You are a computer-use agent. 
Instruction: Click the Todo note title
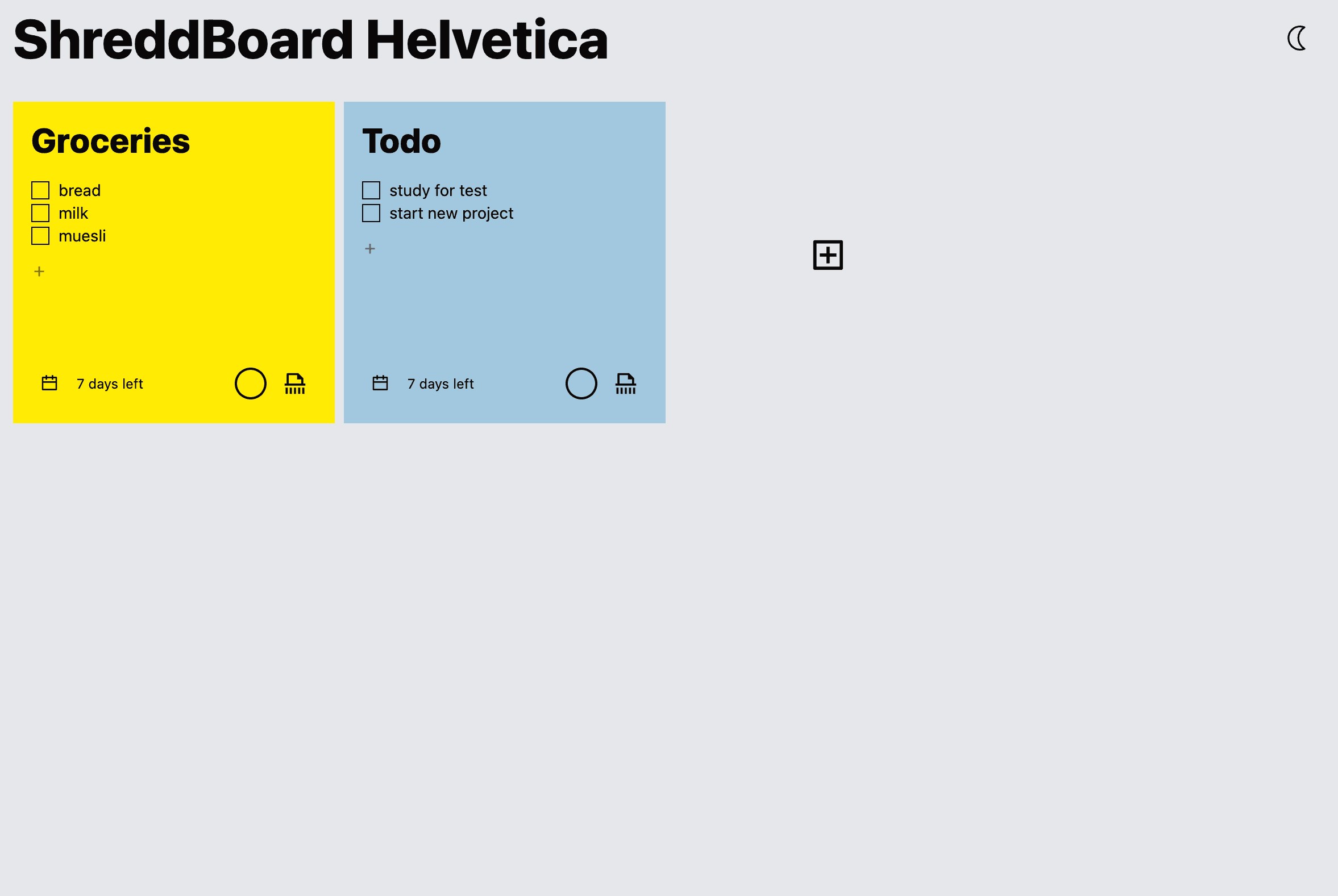point(401,141)
